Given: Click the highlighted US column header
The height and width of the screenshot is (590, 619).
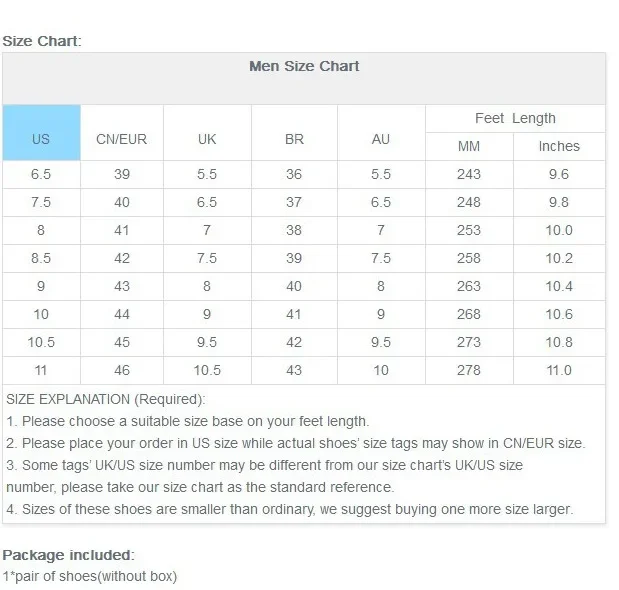Looking at the screenshot, I should pos(41,133).
